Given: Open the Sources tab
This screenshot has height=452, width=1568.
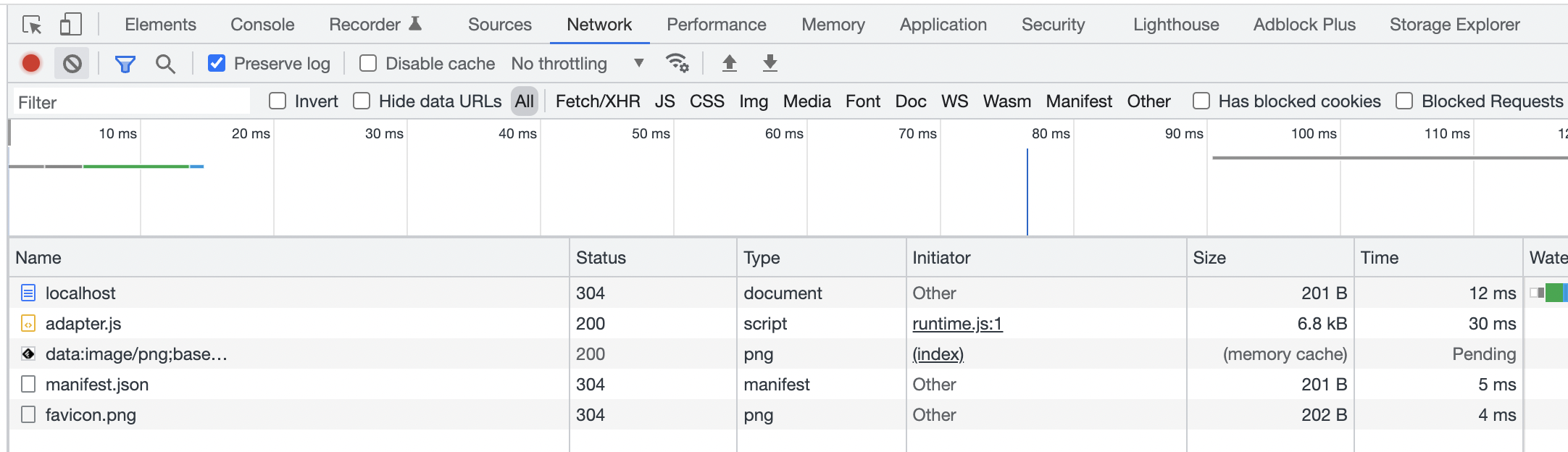Looking at the screenshot, I should click(500, 25).
